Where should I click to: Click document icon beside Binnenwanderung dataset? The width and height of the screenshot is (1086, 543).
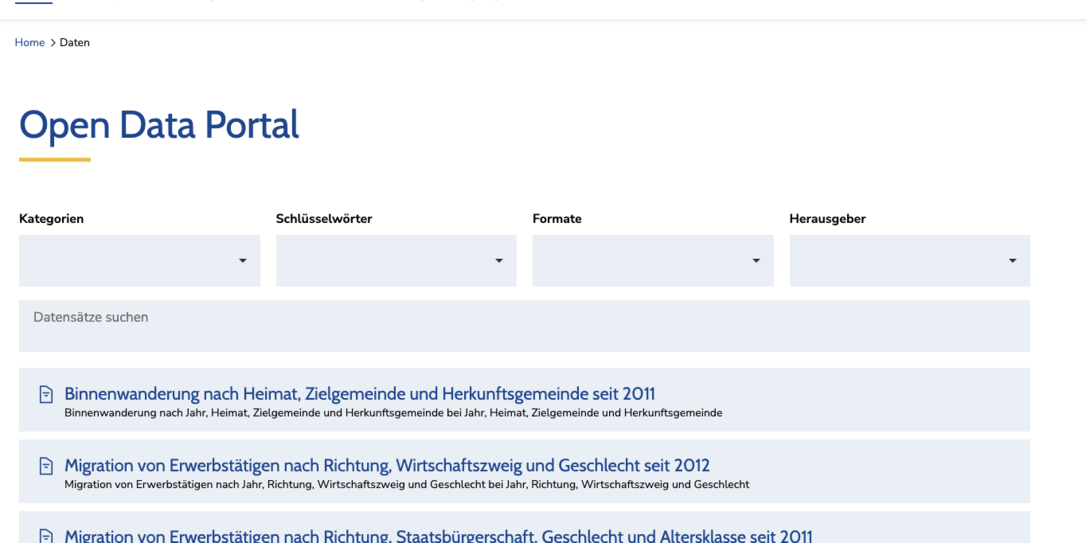[46, 395]
